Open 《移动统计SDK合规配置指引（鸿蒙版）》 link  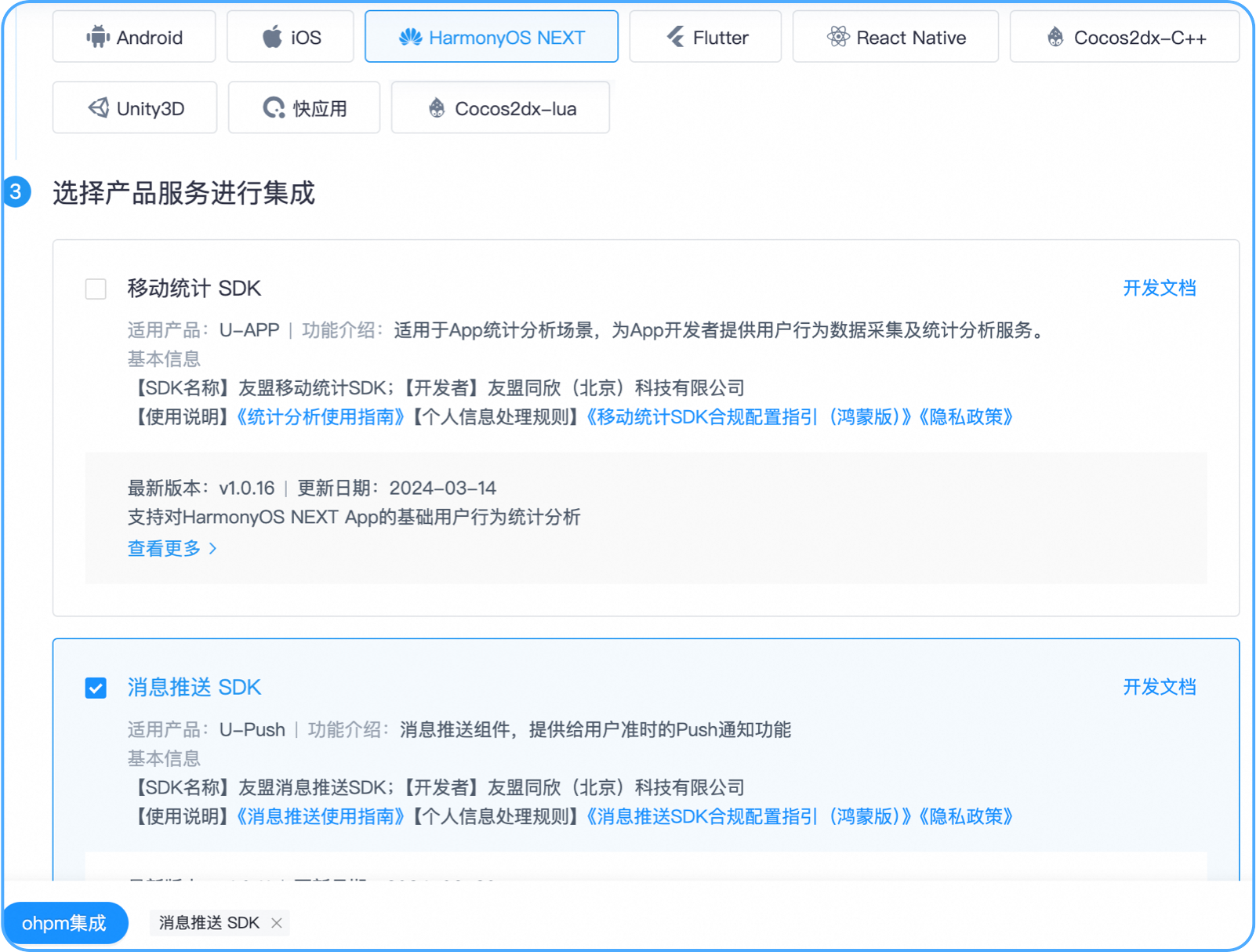[x=750, y=417]
